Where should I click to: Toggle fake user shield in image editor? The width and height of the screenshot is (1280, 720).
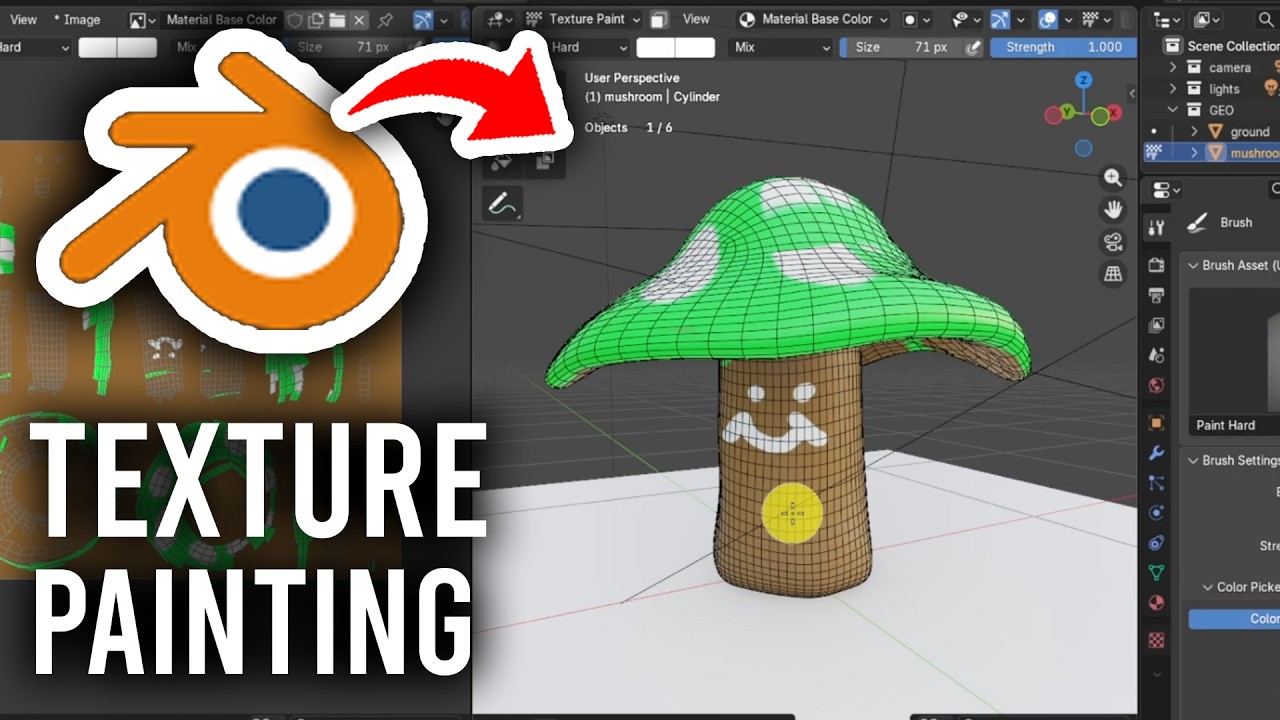point(295,19)
